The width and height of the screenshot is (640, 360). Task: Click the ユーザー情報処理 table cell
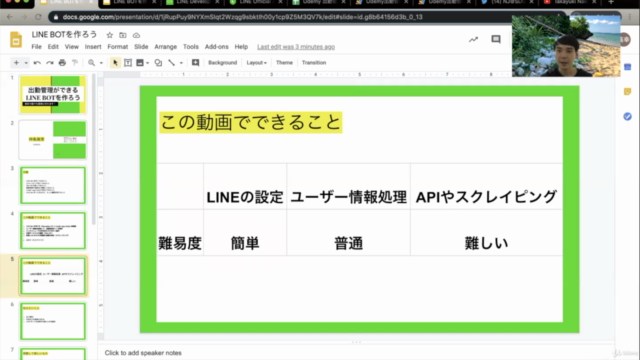tap(349, 187)
